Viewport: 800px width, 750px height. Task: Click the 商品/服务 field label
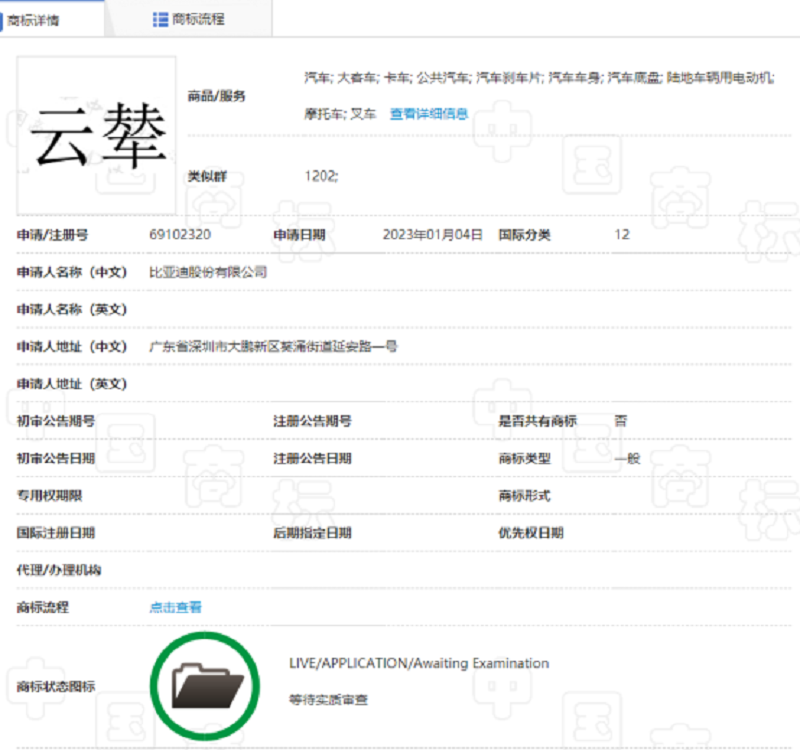coord(216,96)
